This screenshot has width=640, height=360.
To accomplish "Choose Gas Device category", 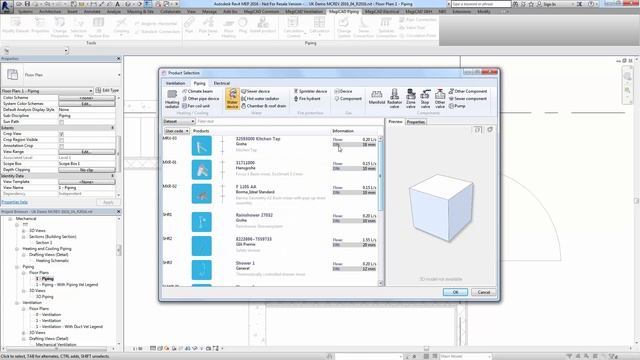I will (x=343, y=91).
